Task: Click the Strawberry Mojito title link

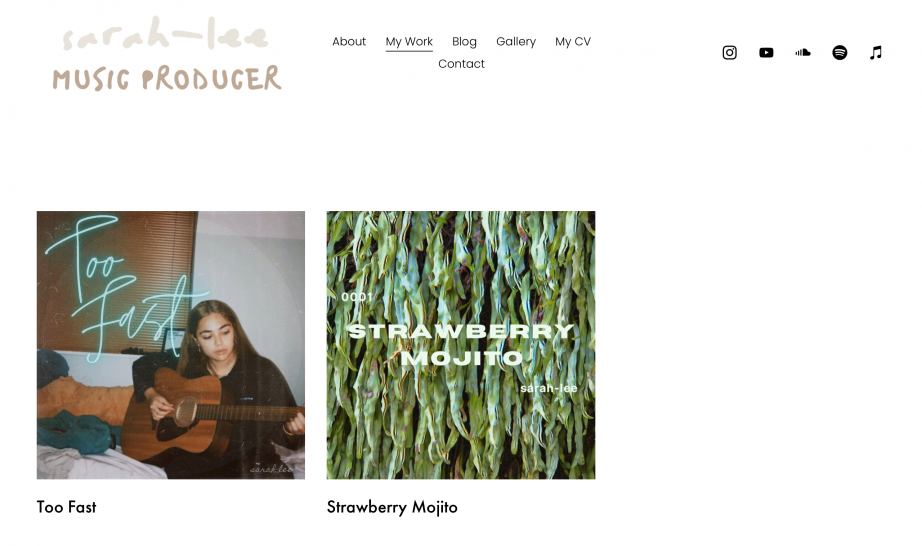Action: (x=392, y=507)
